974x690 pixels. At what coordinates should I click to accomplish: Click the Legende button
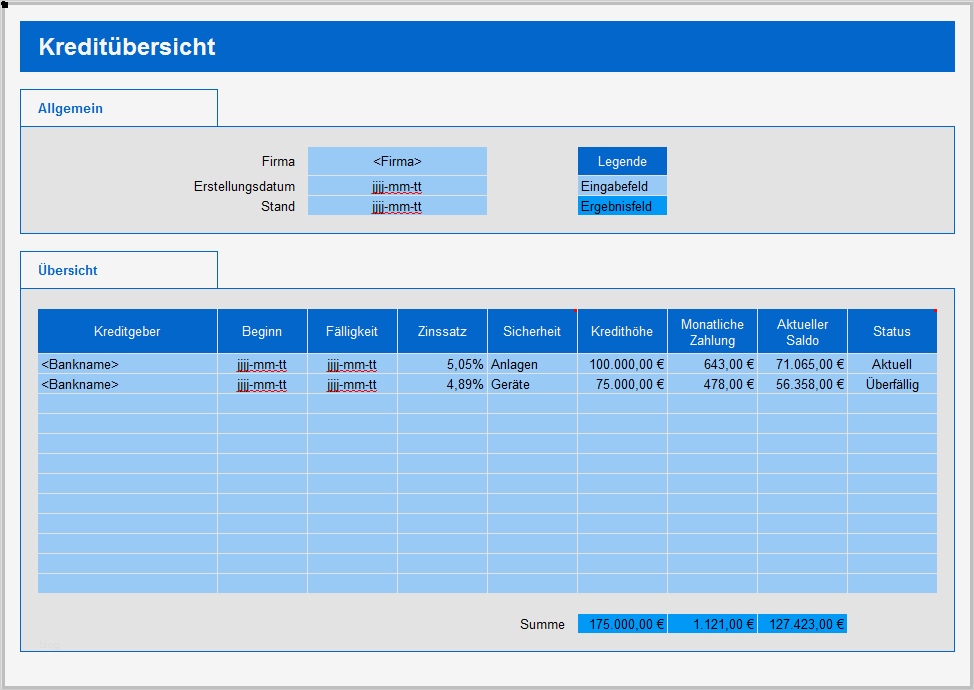(621, 161)
